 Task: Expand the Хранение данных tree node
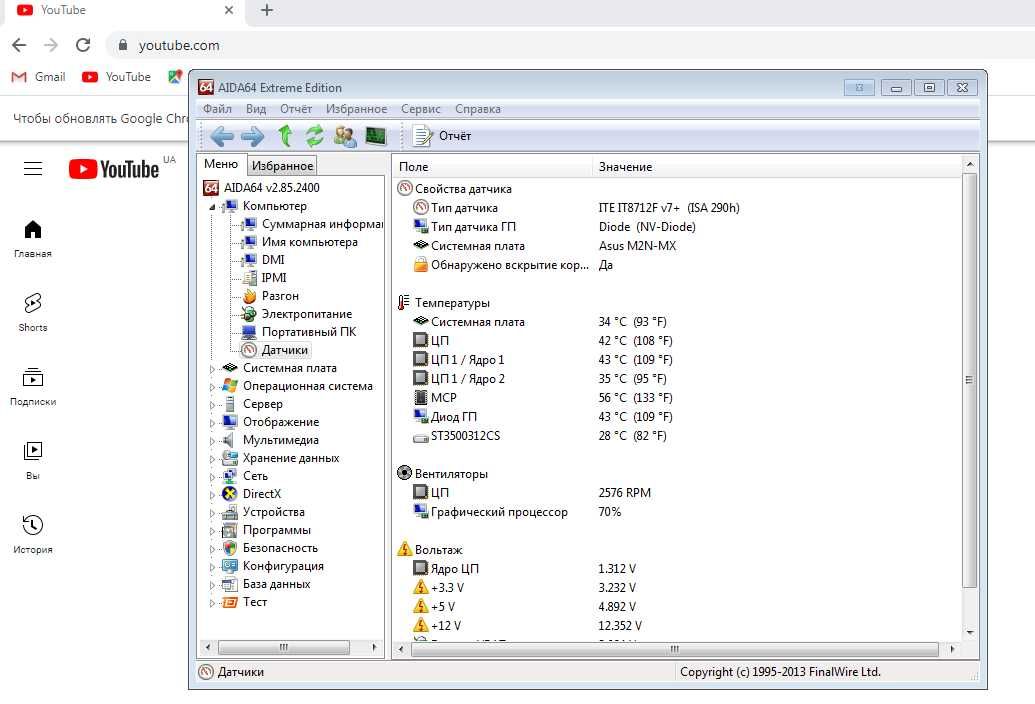point(213,459)
